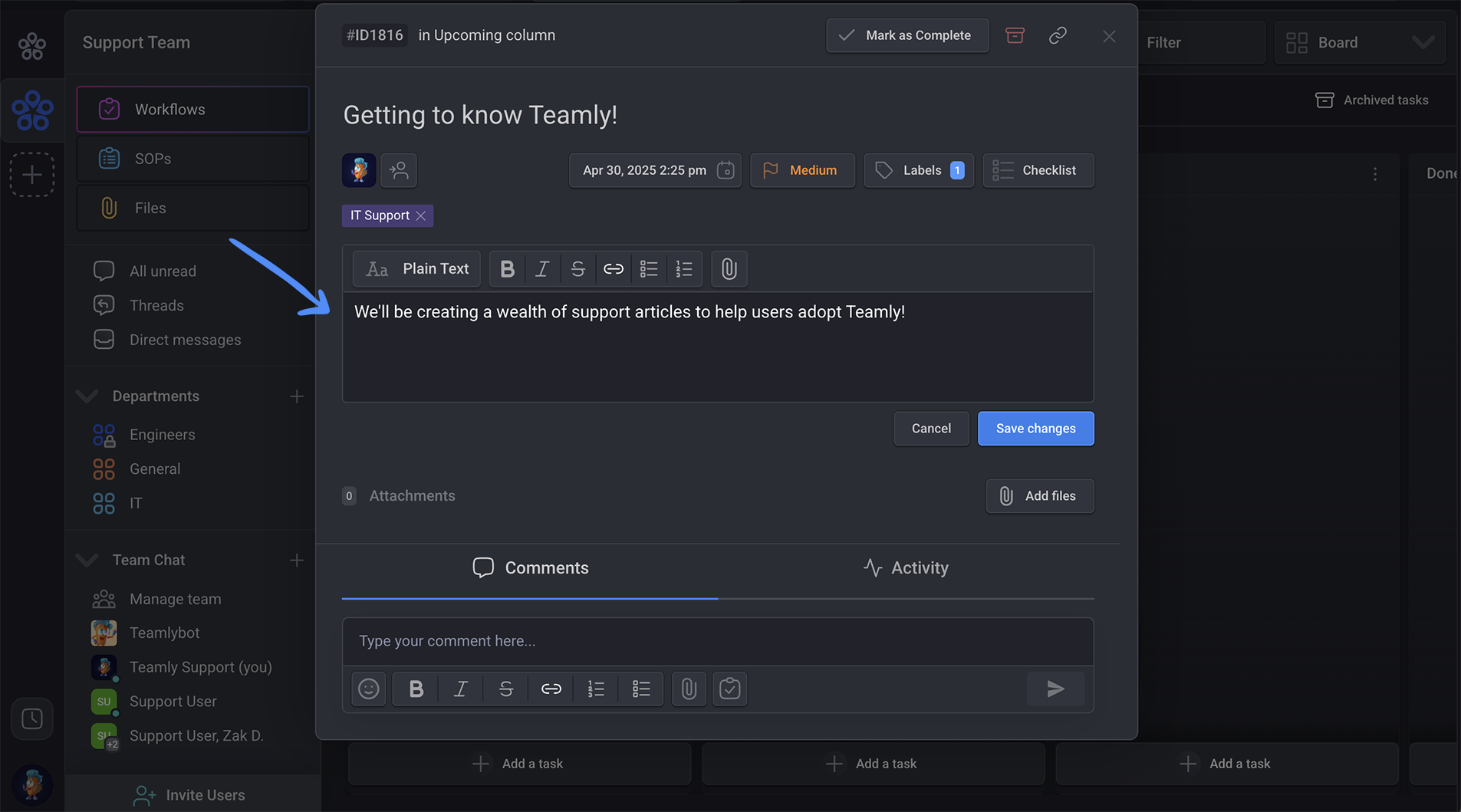Viewport: 1461px width, 812px height.
Task: Click the assigned user avatar in task
Action: tap(359, 170)
